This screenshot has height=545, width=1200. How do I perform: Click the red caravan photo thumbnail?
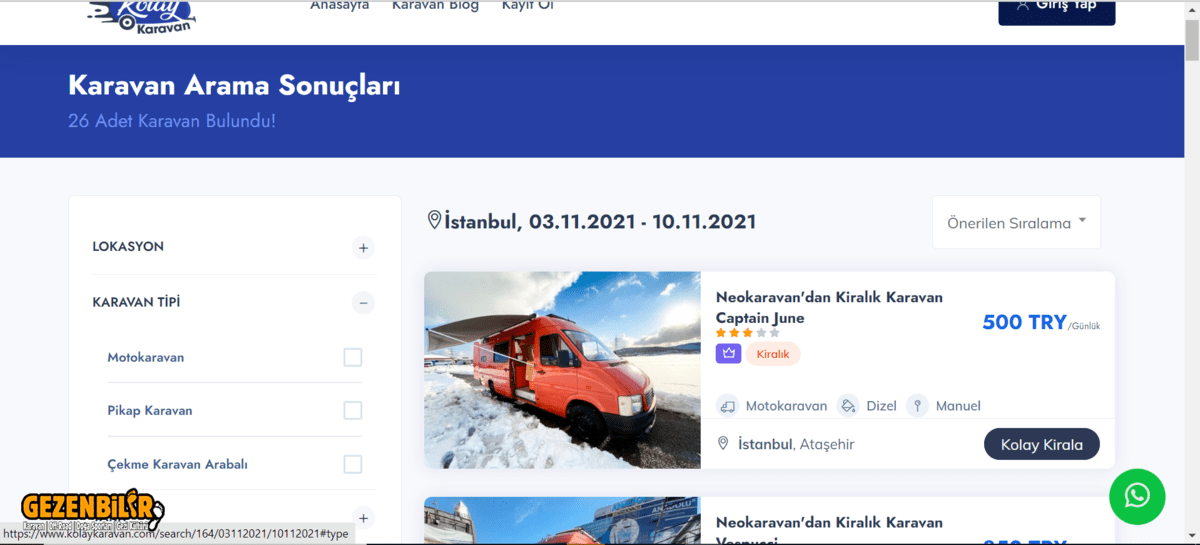[x=562, y=370]
